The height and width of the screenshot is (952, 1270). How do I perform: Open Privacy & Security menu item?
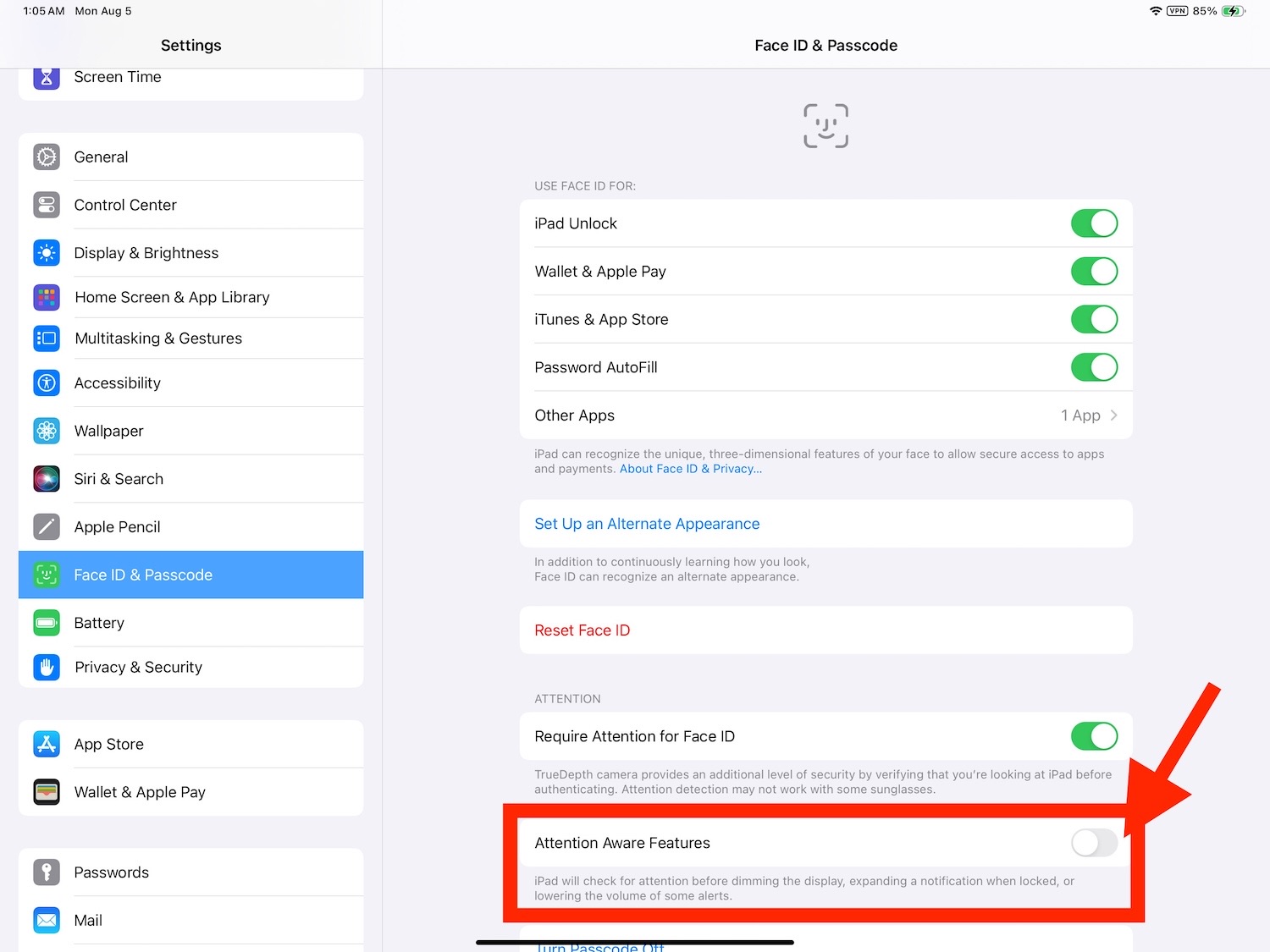tap(139, 667)
